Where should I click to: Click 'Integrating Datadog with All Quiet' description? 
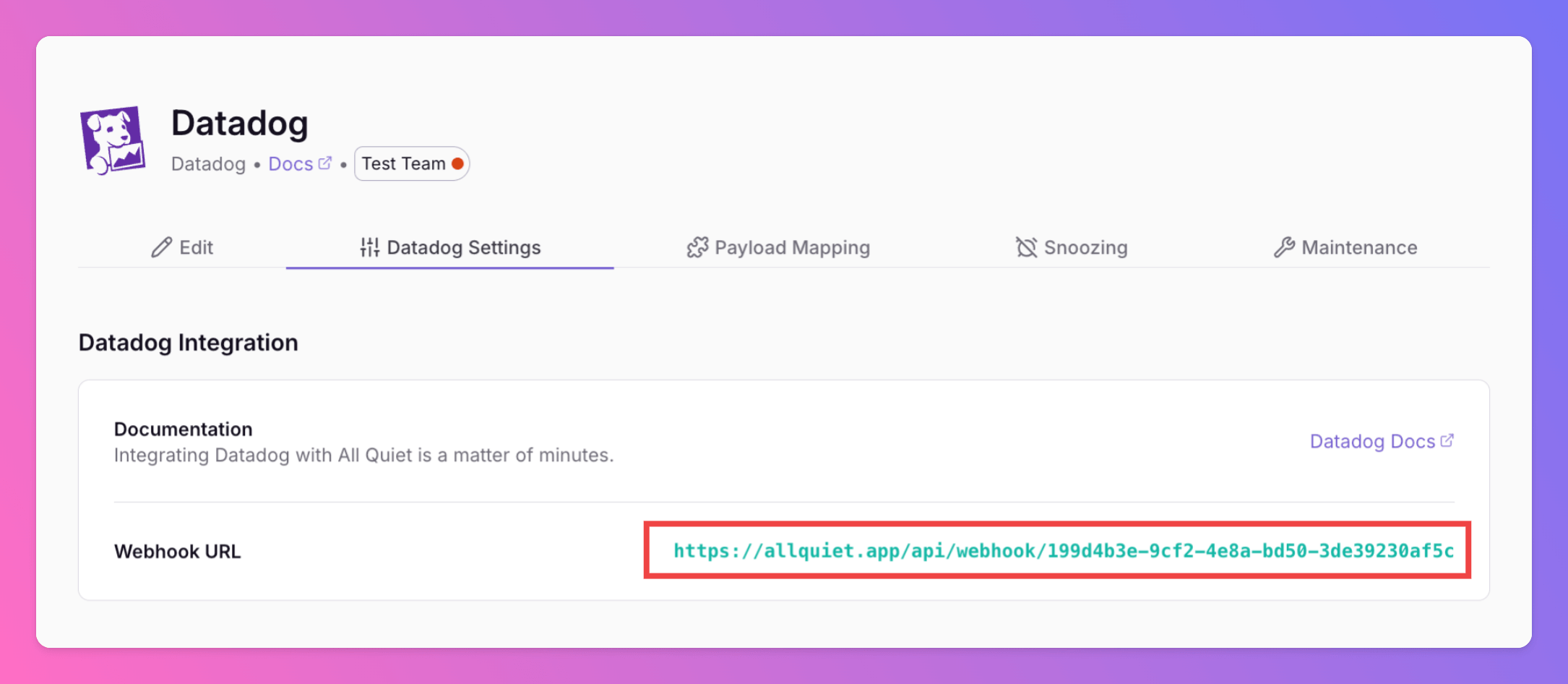(x=363, y=455)
